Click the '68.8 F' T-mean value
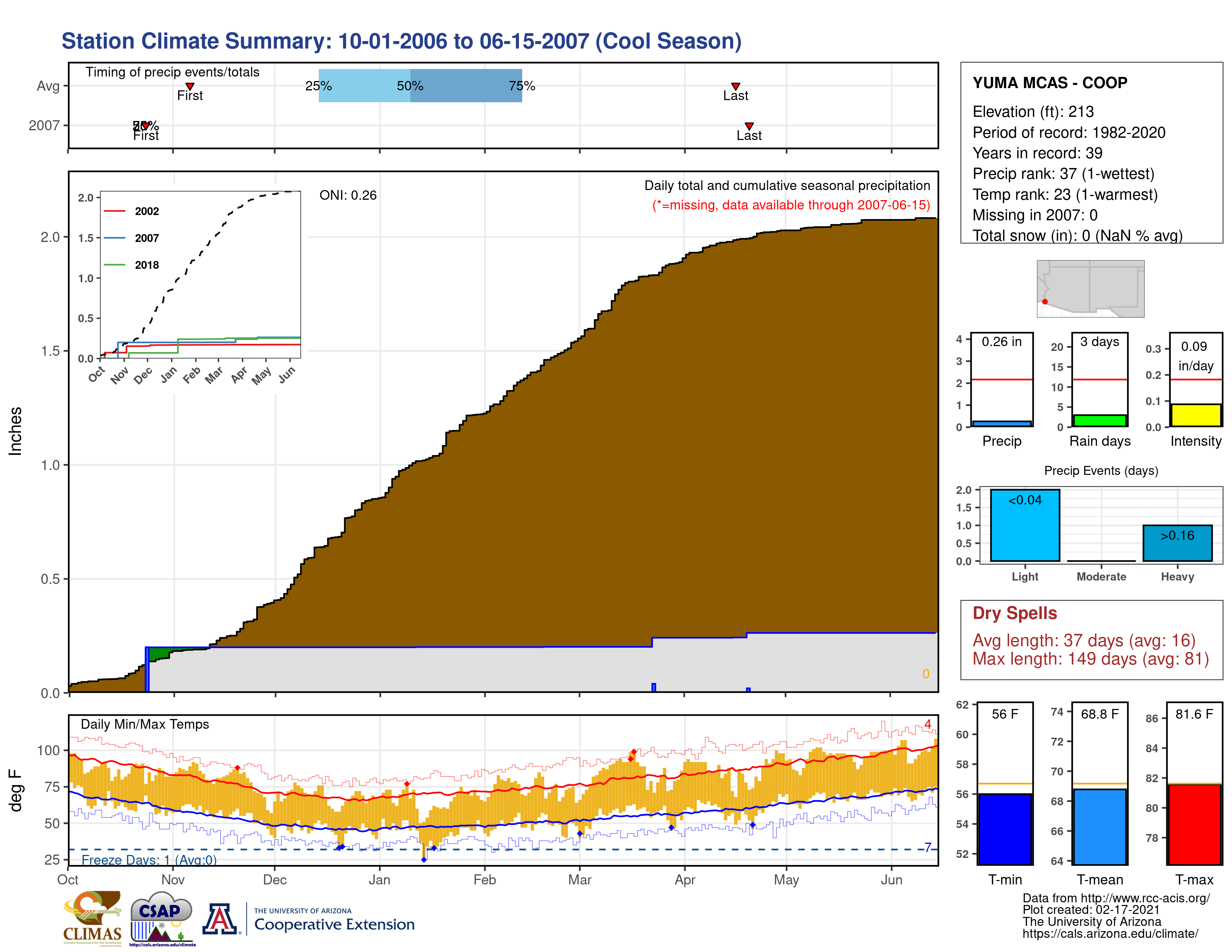 [1099, 714]
